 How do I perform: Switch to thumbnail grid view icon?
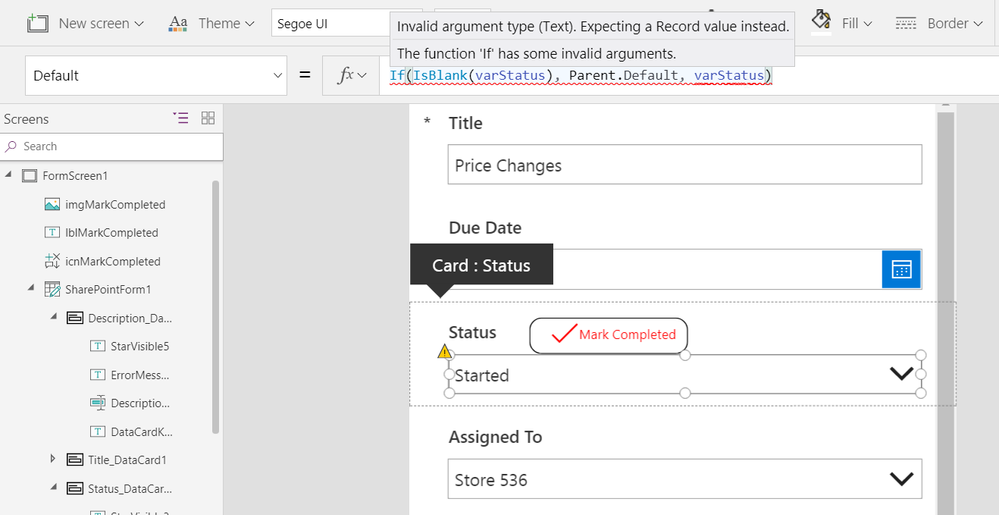[x=208, y=118]
